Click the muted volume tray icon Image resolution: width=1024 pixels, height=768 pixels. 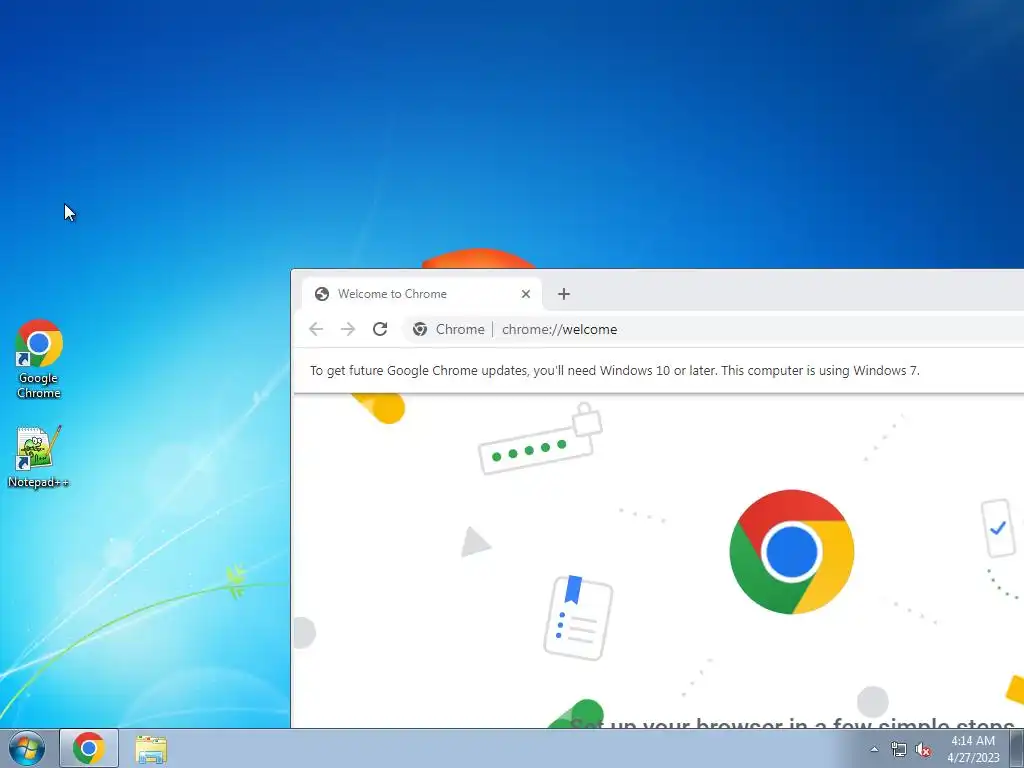tap(923, 750)
